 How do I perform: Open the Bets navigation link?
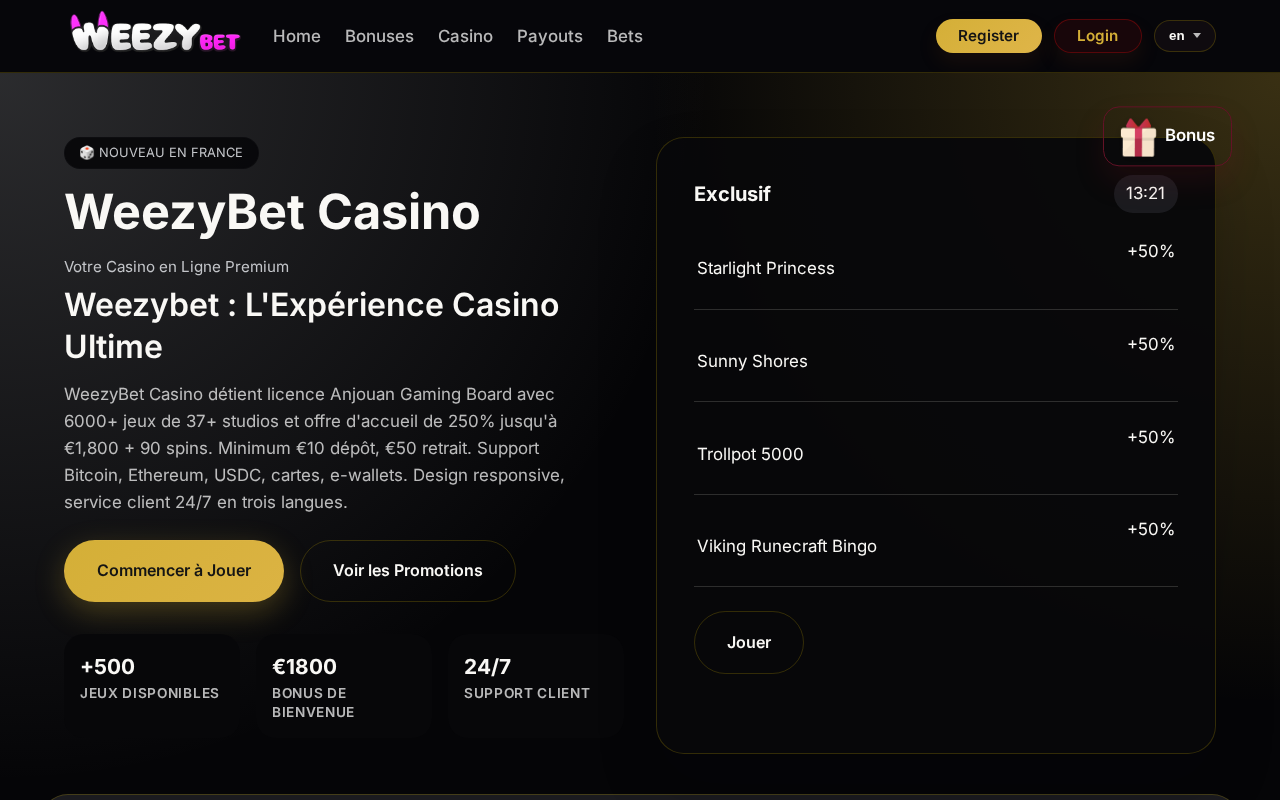tap(625, 36)
